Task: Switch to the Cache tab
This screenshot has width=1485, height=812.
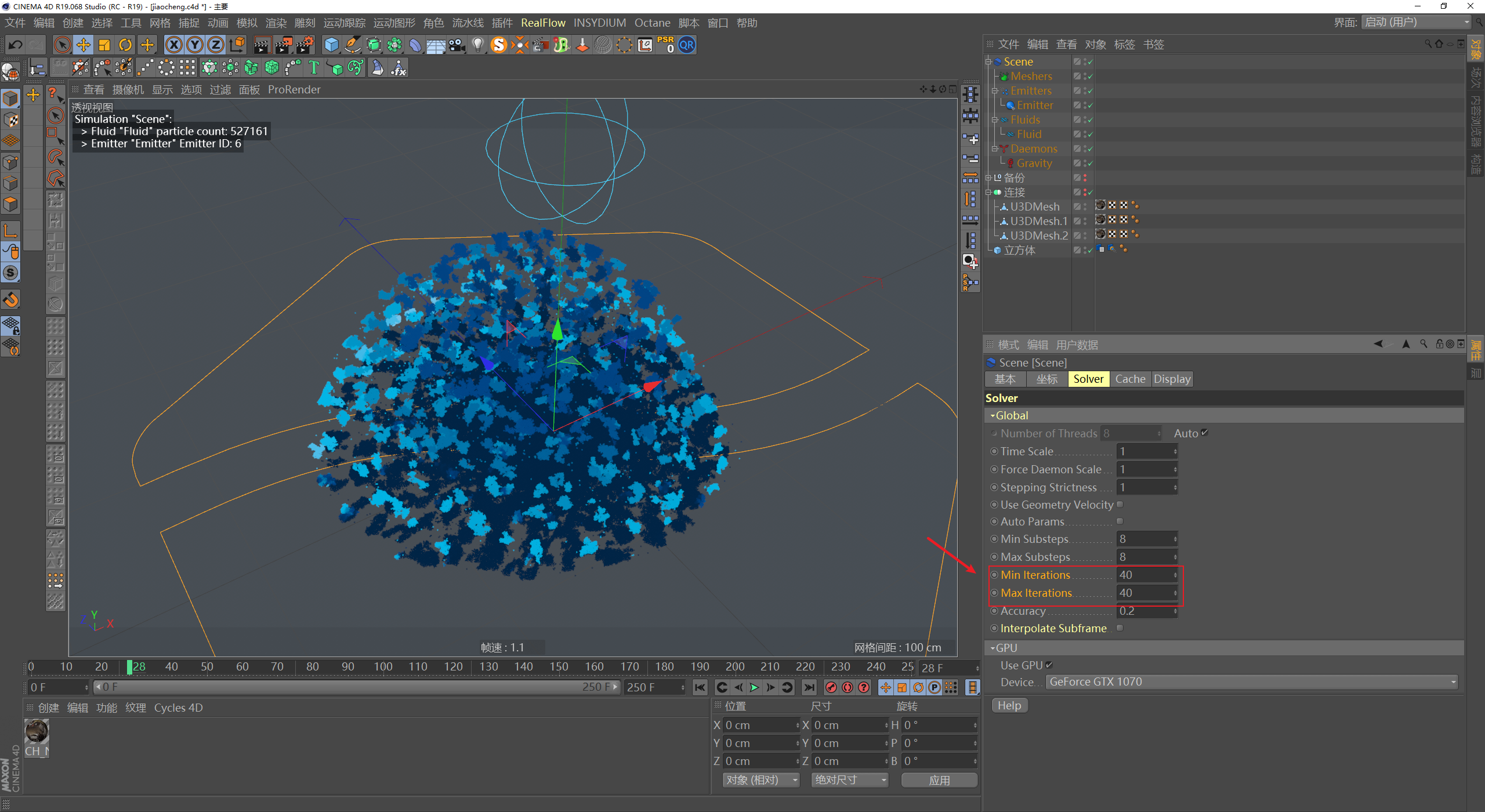Action: click(x=1129, y=379)
